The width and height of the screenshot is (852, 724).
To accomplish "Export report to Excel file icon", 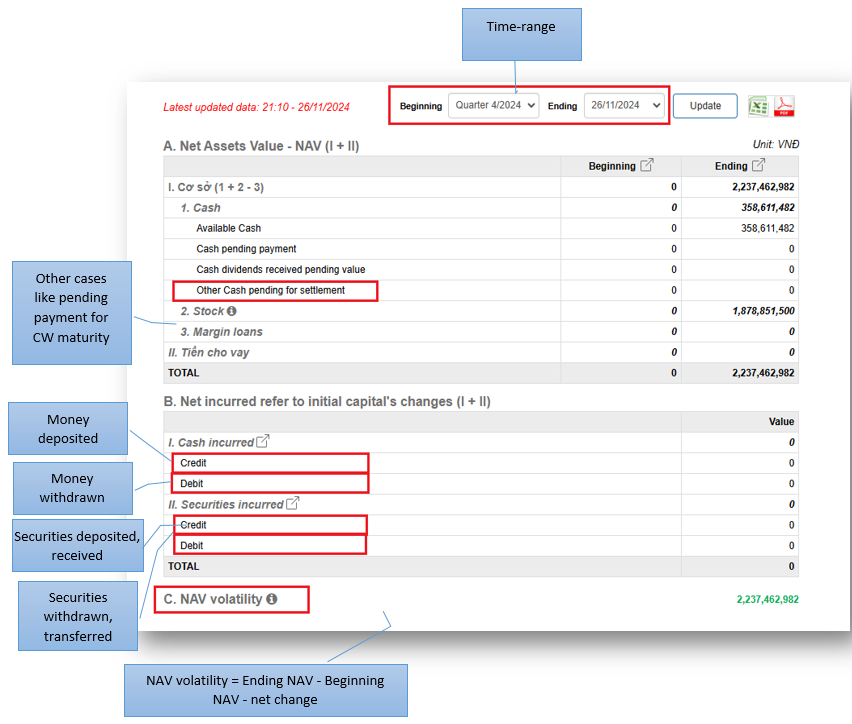I will coord(759,106).
